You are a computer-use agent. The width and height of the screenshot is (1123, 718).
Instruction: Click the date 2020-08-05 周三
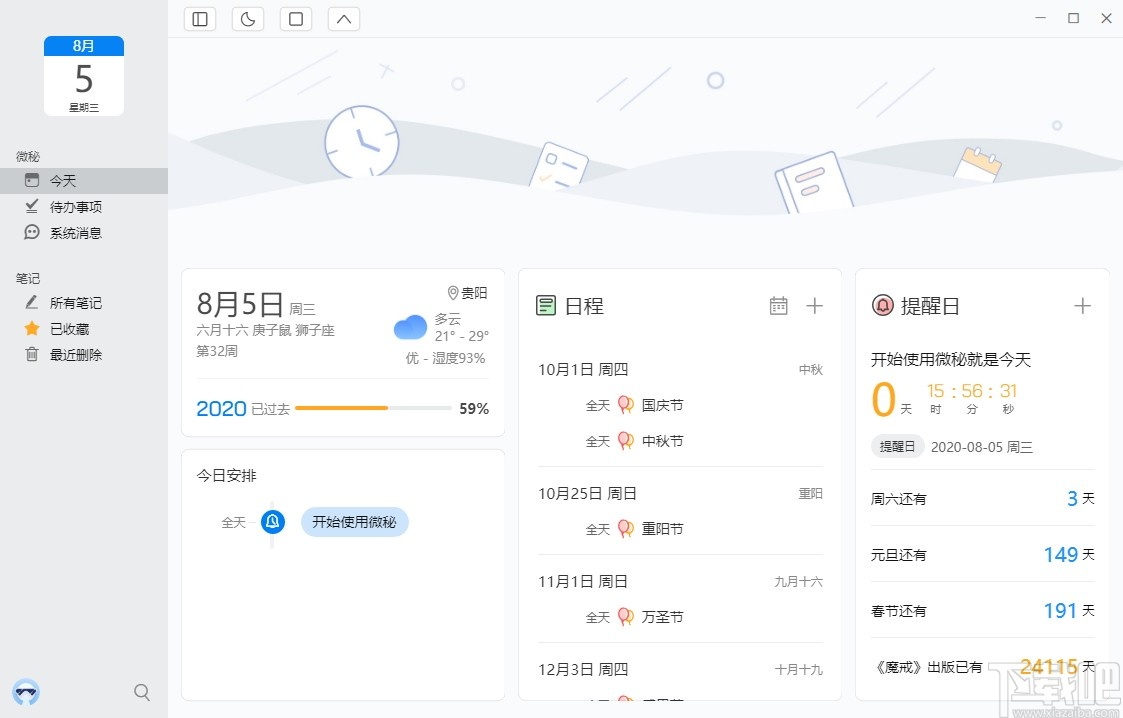[x=982, y=447]
